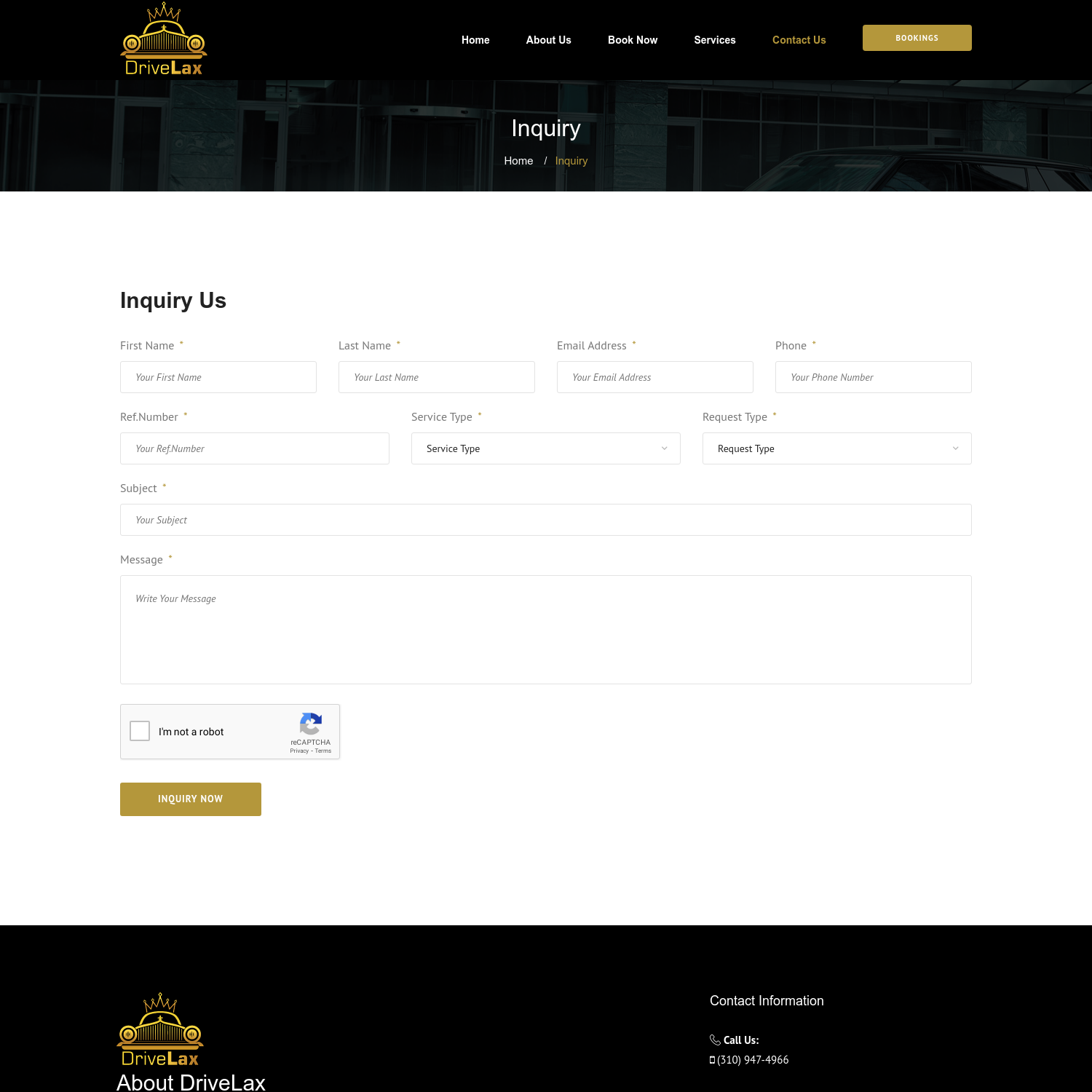Open the Services nav menu

(x=714, y=40)
